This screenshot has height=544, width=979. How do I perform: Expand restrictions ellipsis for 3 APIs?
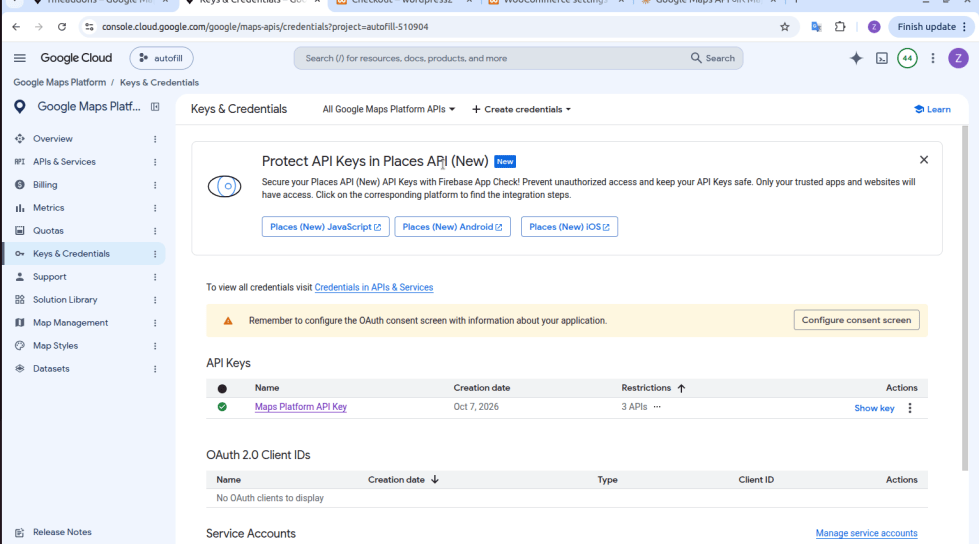pos(657,407)
